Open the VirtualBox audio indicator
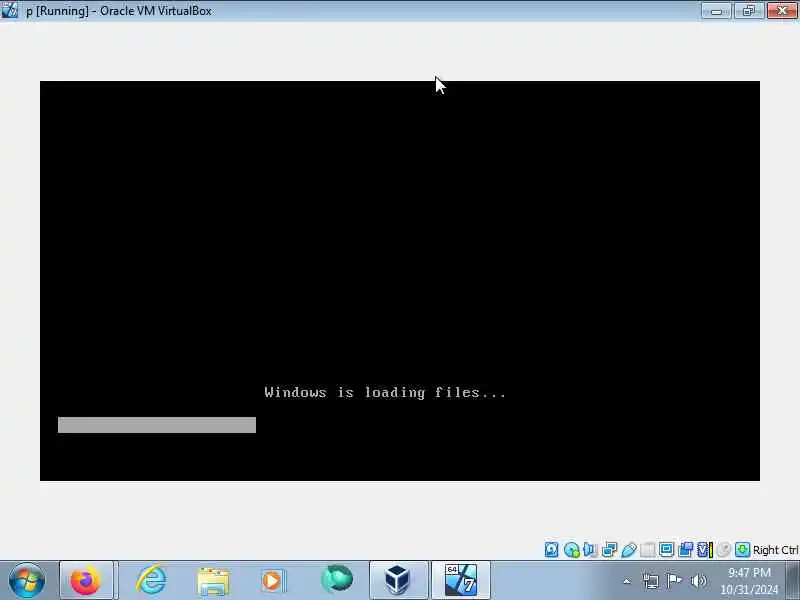 coord(590,549)
